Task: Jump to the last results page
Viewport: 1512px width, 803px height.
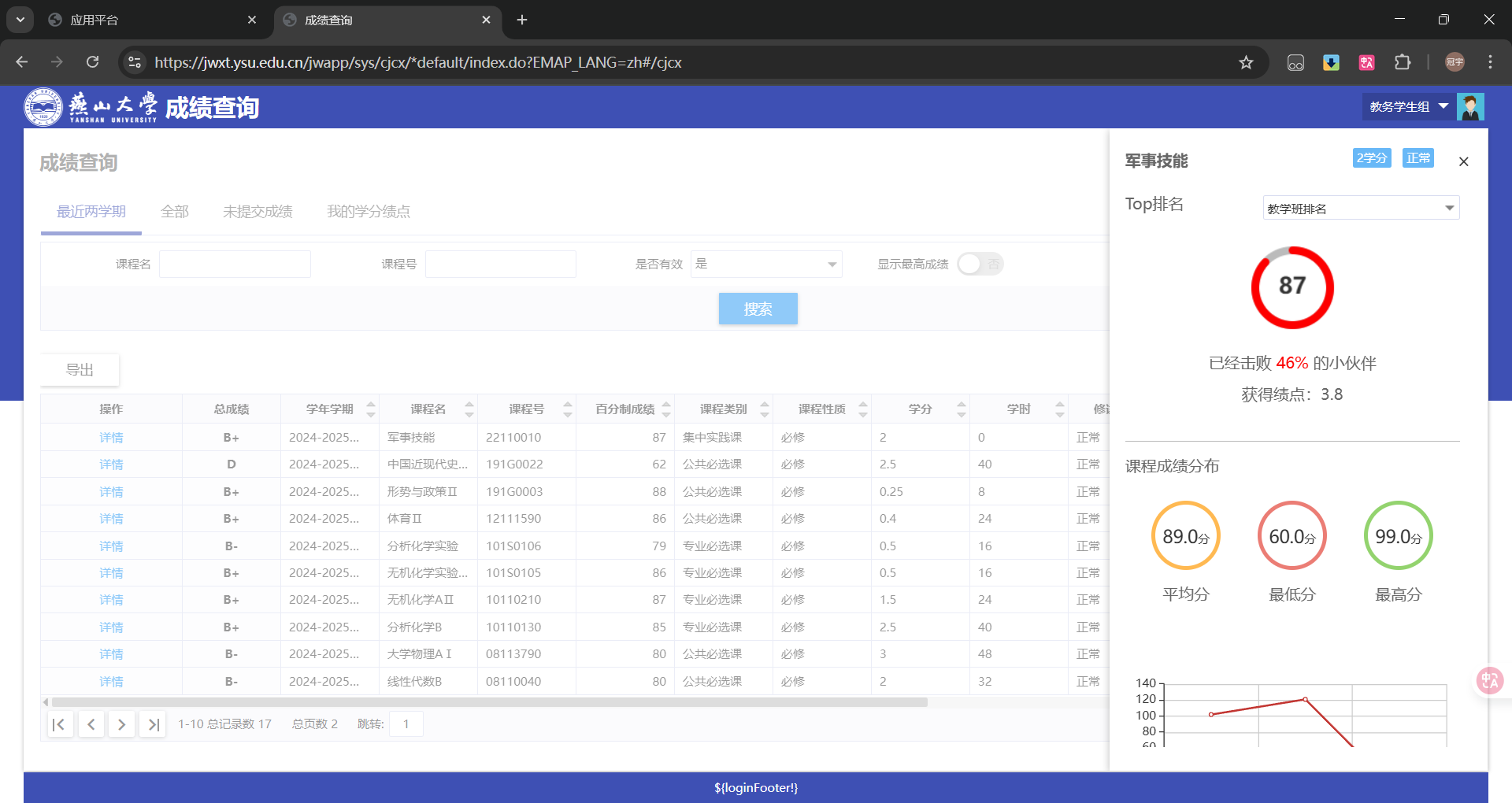Action: [153, 723]
